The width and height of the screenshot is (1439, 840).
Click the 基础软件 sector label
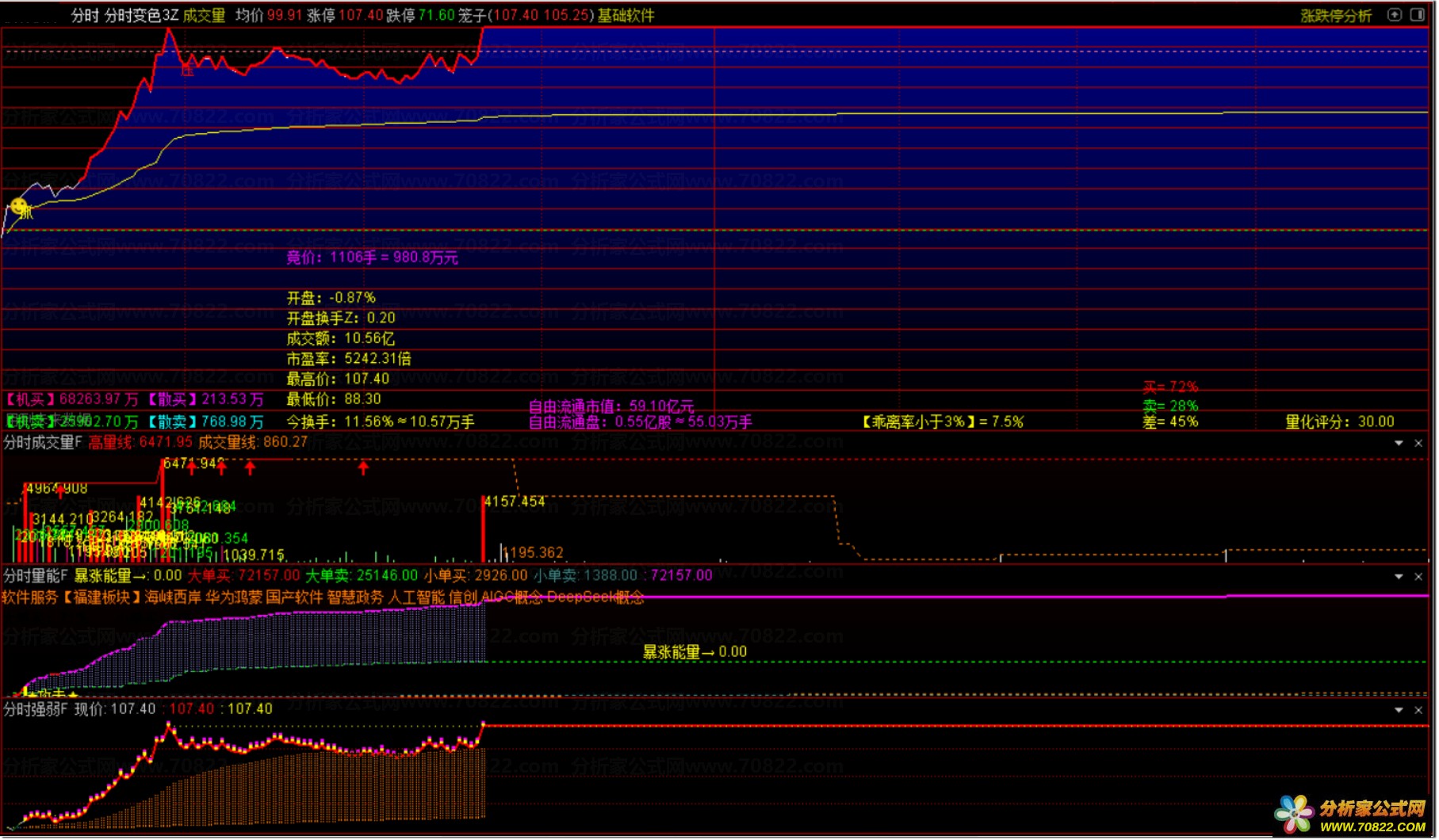click(x=626, y=15)
